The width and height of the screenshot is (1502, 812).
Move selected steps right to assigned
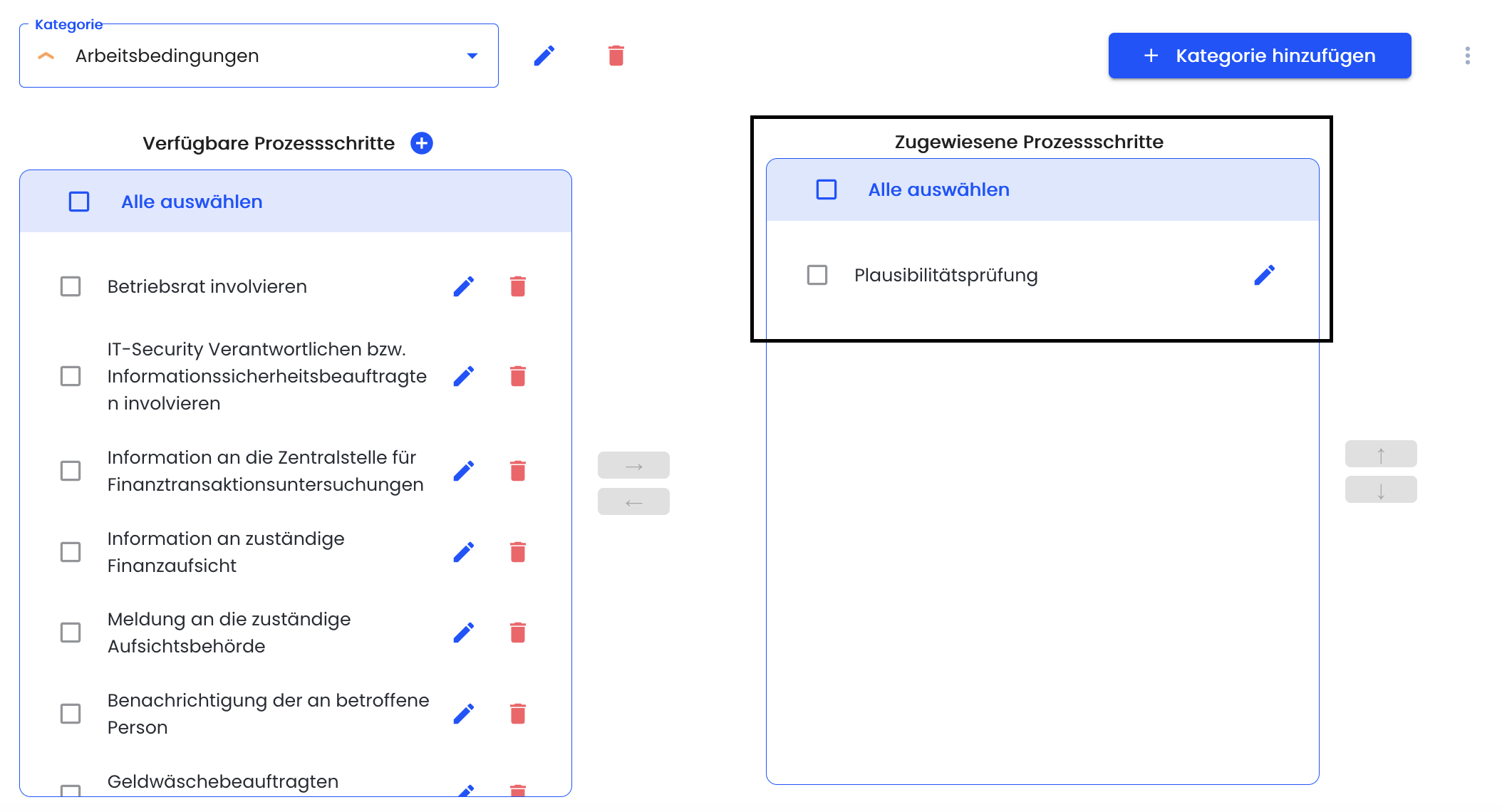[633, 465]
